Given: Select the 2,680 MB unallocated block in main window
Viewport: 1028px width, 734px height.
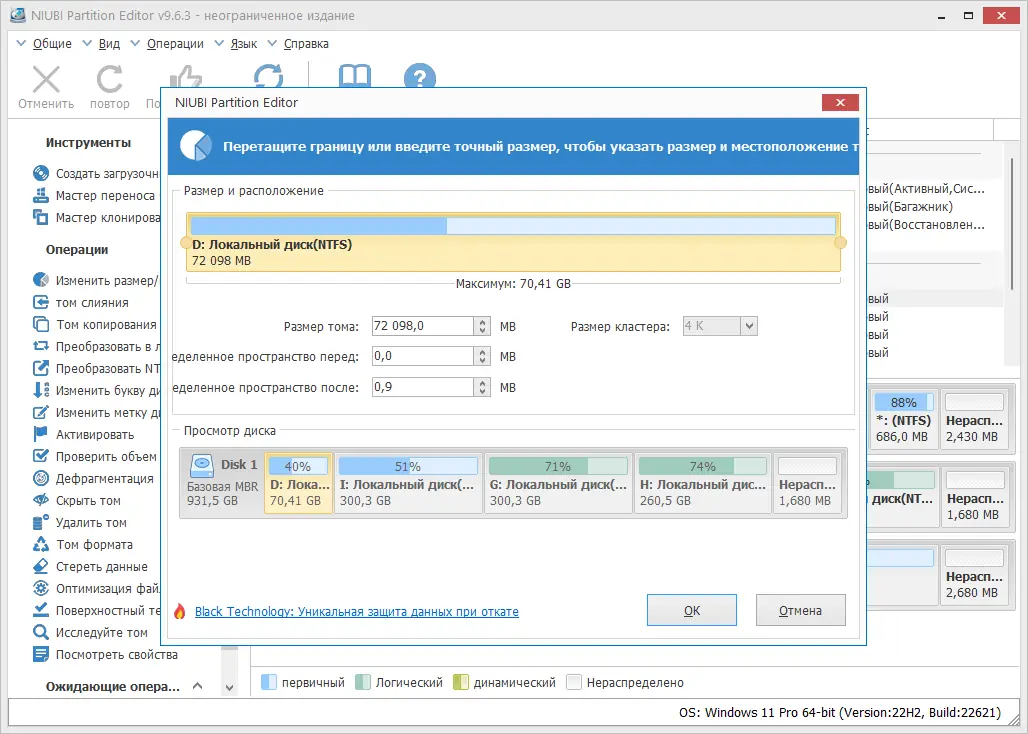Looking at the screenshot, I should click(x=974, y=575).
